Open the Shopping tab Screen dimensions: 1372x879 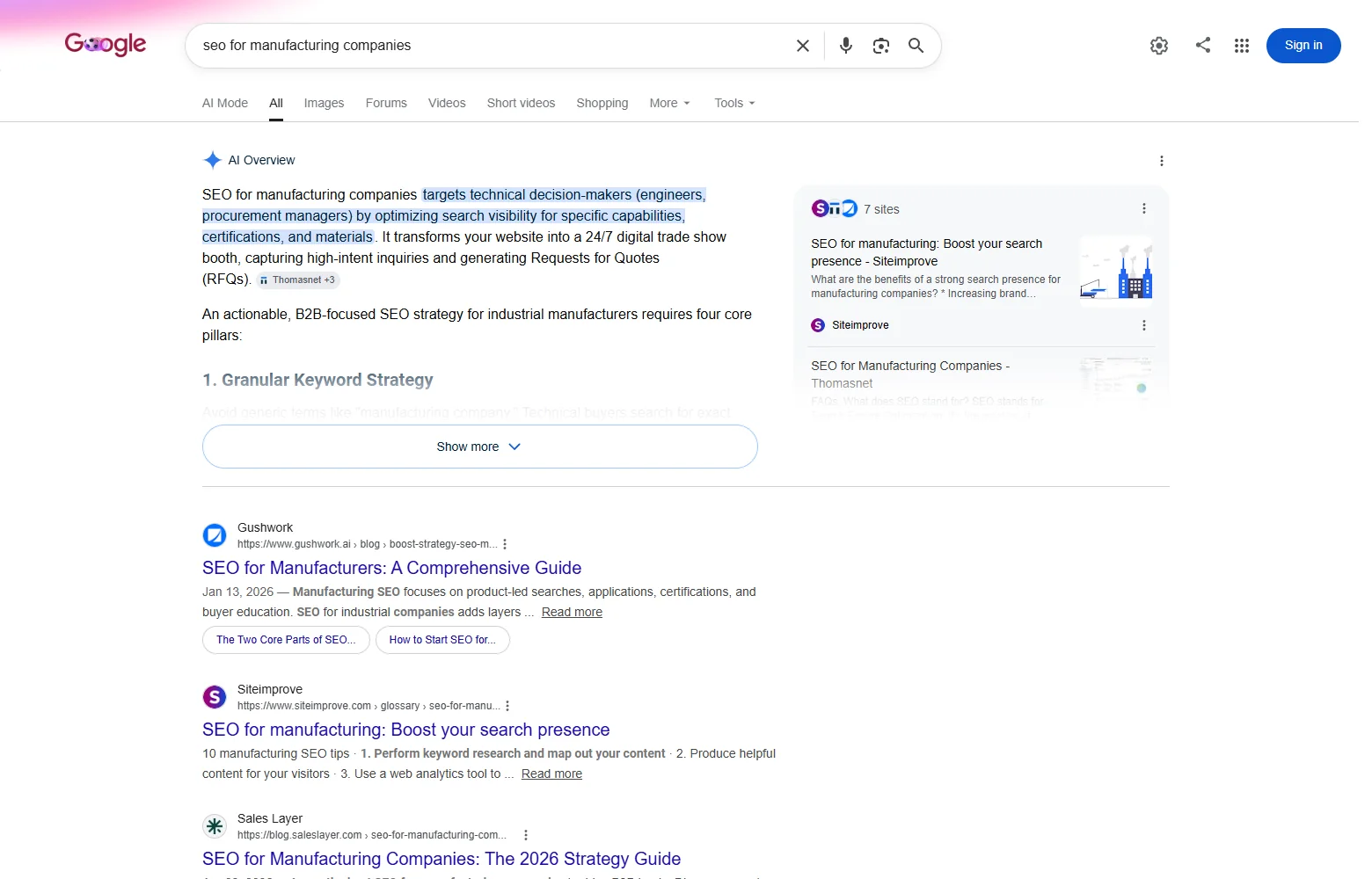tap(602, 103)
